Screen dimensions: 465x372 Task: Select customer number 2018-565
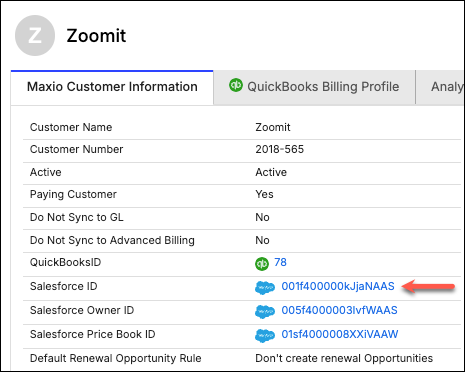[x=280, y=149]
